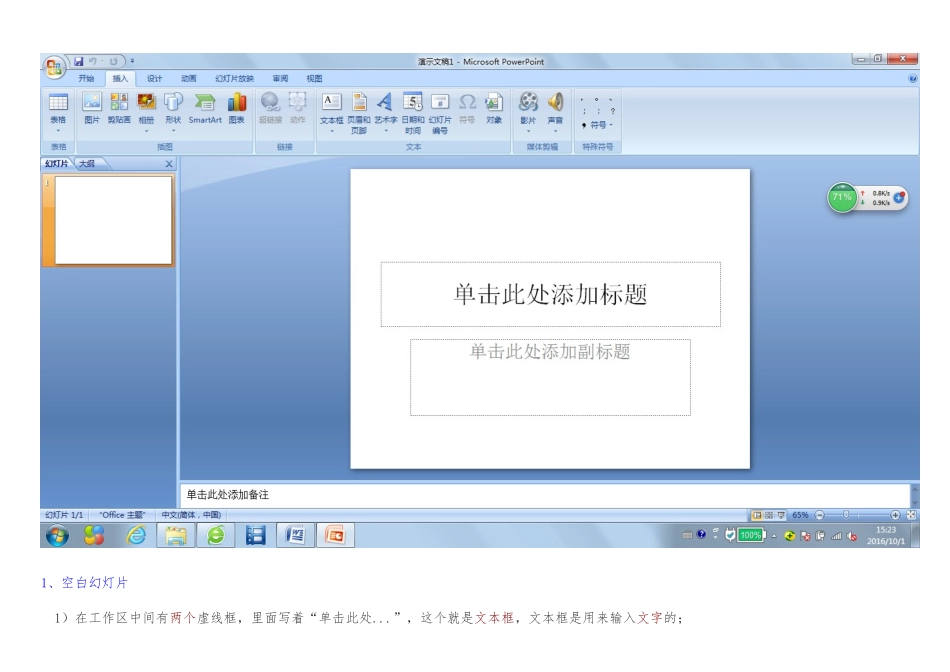Click the notes area 单击此处添加备注
The width and height of the screenshot is (950, 672).
(x=545, y=494)
